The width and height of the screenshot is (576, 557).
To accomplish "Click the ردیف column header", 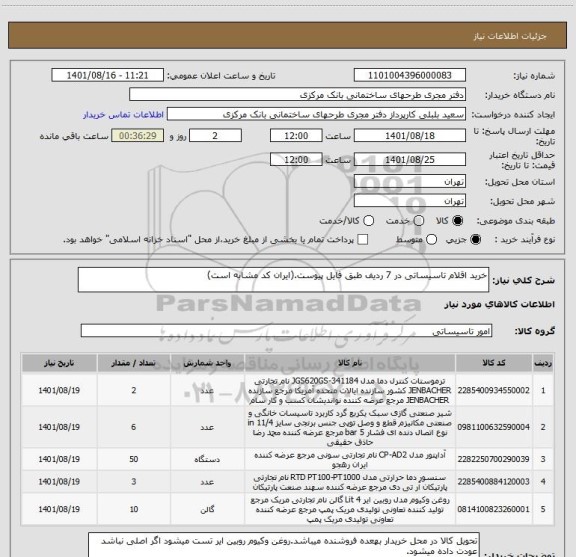I will click(543, 363).
